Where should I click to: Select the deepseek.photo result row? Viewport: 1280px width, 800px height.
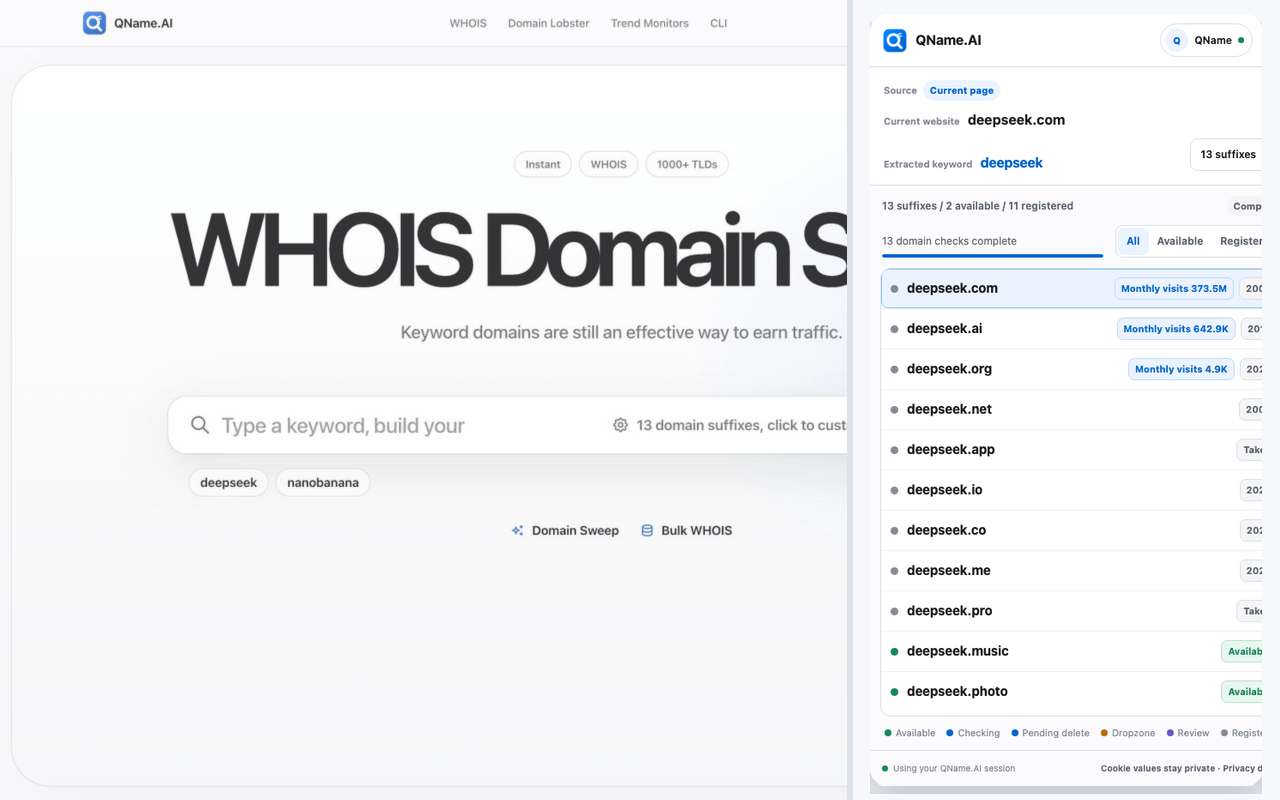click(1071, 692)
